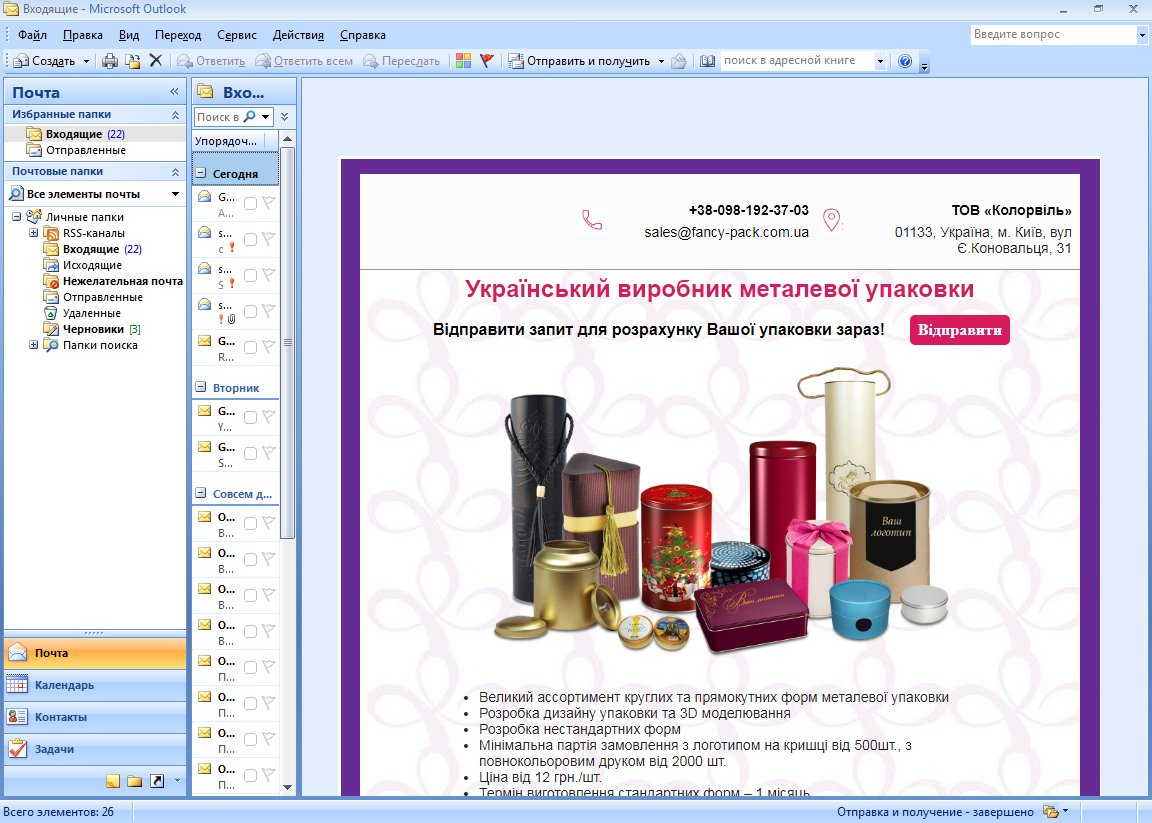This screenshot has width=1152, height=823.
Task: Open the Folder List icon at bottom
Action: (135, 780)
